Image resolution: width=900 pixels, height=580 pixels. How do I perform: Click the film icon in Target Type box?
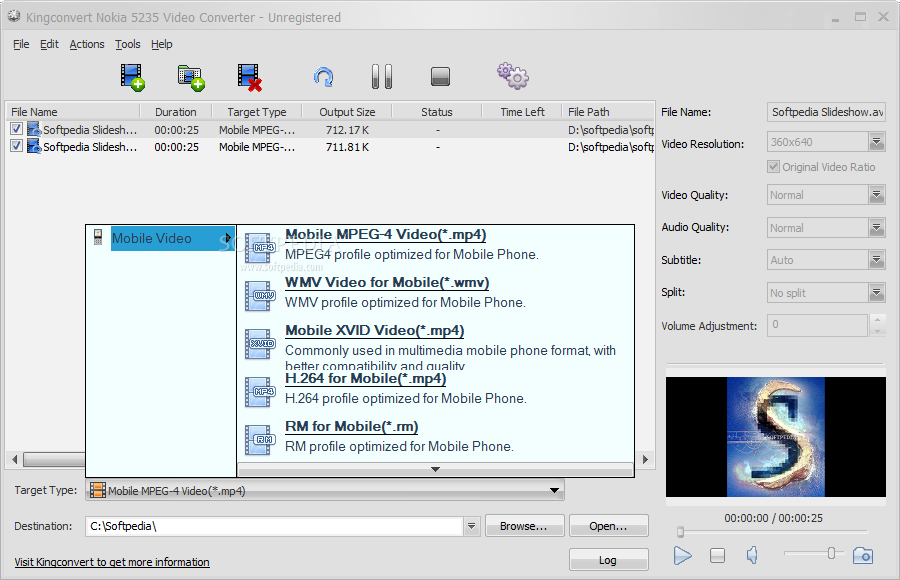[98, 490]
